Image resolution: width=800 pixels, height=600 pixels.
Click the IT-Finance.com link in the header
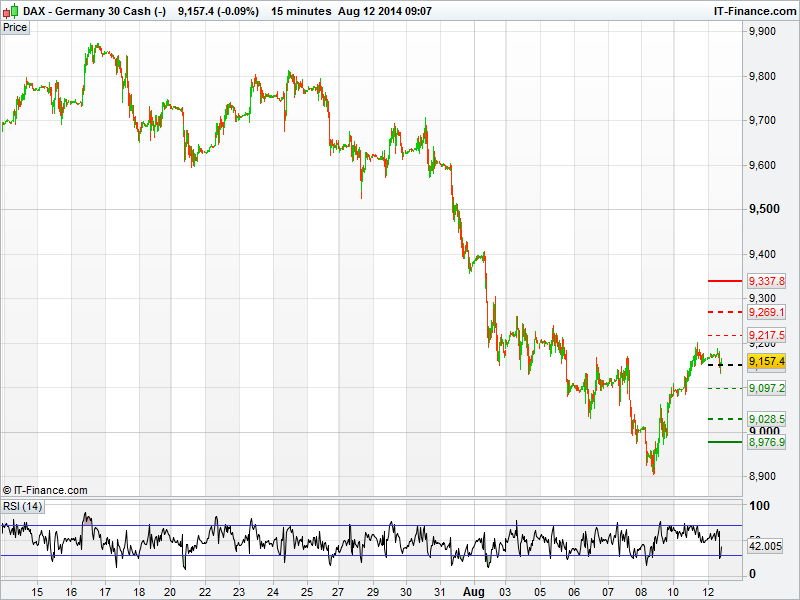pyautogui.click(x=753, y=11)
